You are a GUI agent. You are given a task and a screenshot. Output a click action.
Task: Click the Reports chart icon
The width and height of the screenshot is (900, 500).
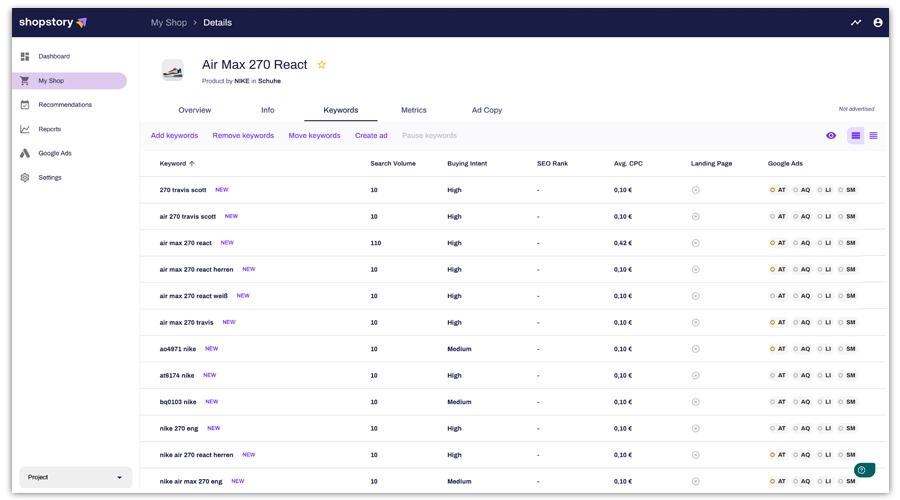(25, 129)
